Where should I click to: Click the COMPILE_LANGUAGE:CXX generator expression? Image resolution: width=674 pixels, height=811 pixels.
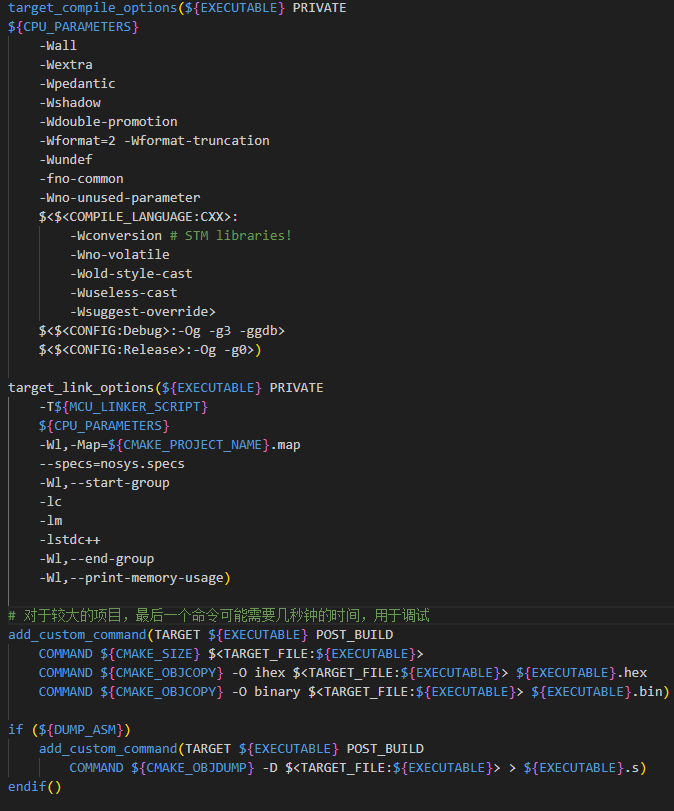[x=138, y=217]
